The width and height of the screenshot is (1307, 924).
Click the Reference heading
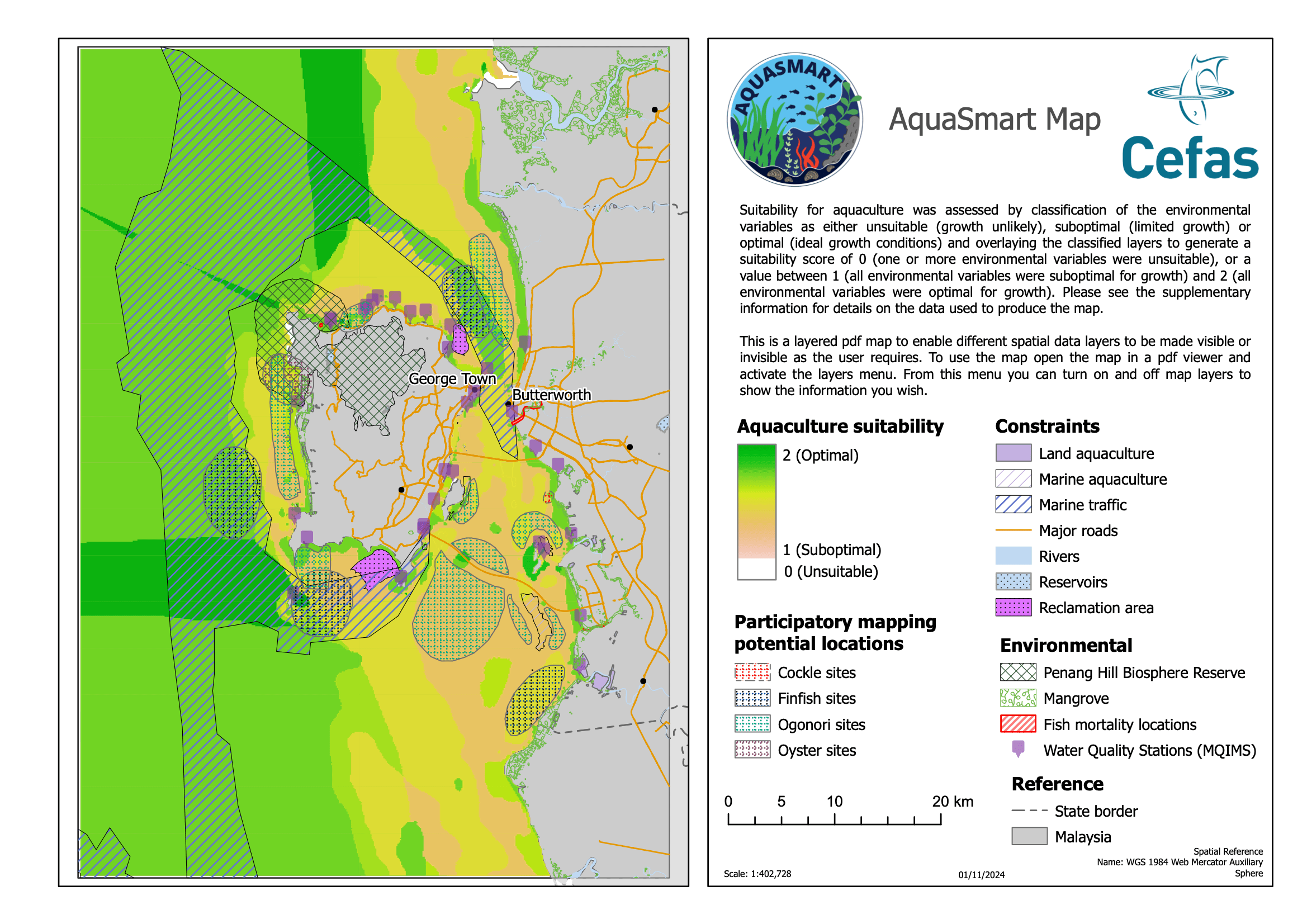click(x=1057, y=784)
